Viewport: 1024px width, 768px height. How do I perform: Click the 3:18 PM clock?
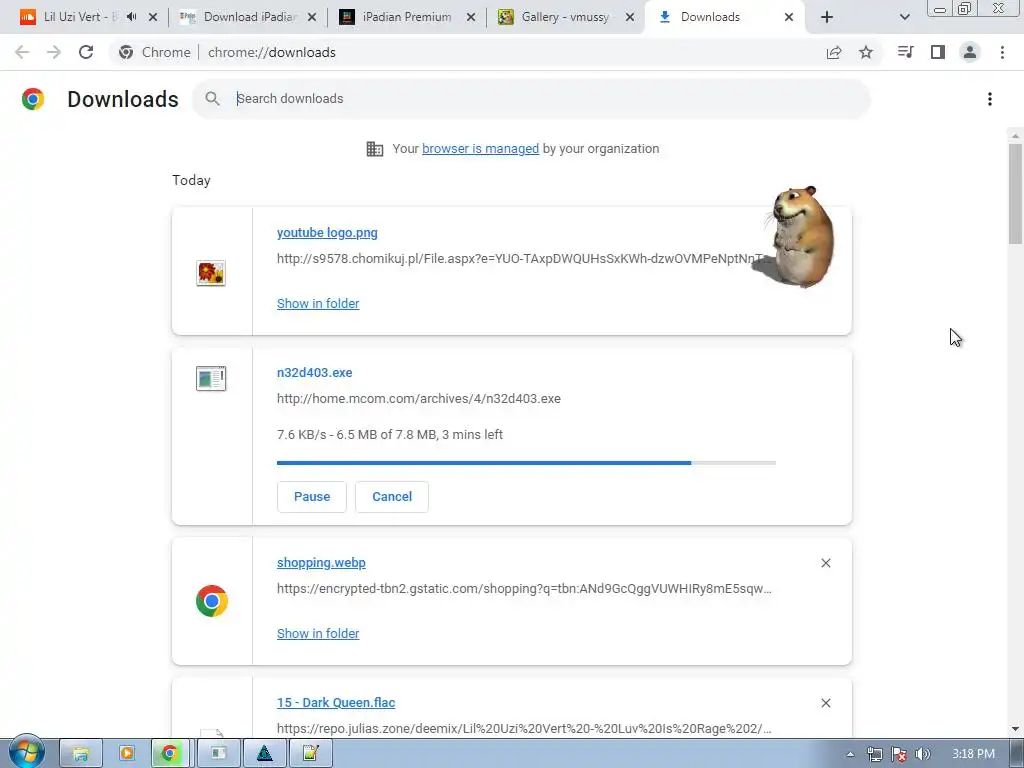tap(973, 754)
